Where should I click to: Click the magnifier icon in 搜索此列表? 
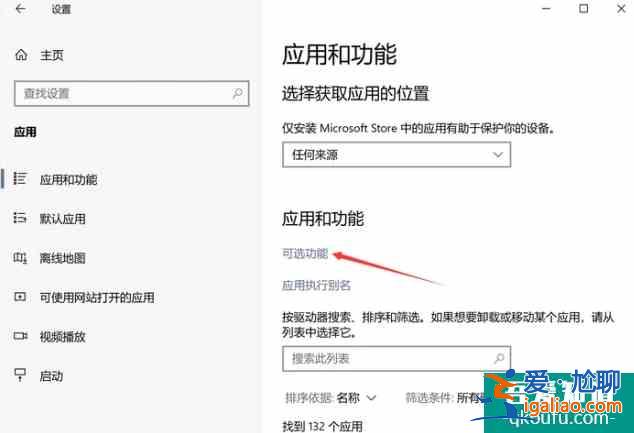coord(499,358)
